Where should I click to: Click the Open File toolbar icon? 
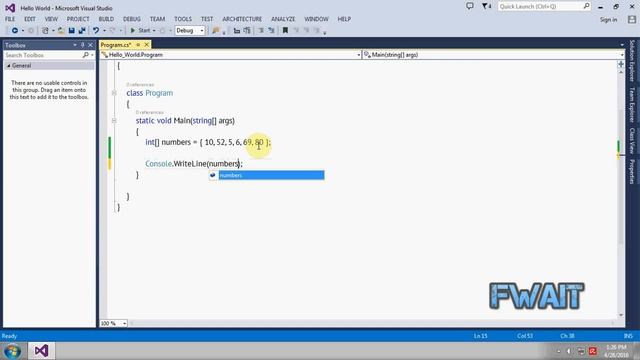(x=61, y=31)
